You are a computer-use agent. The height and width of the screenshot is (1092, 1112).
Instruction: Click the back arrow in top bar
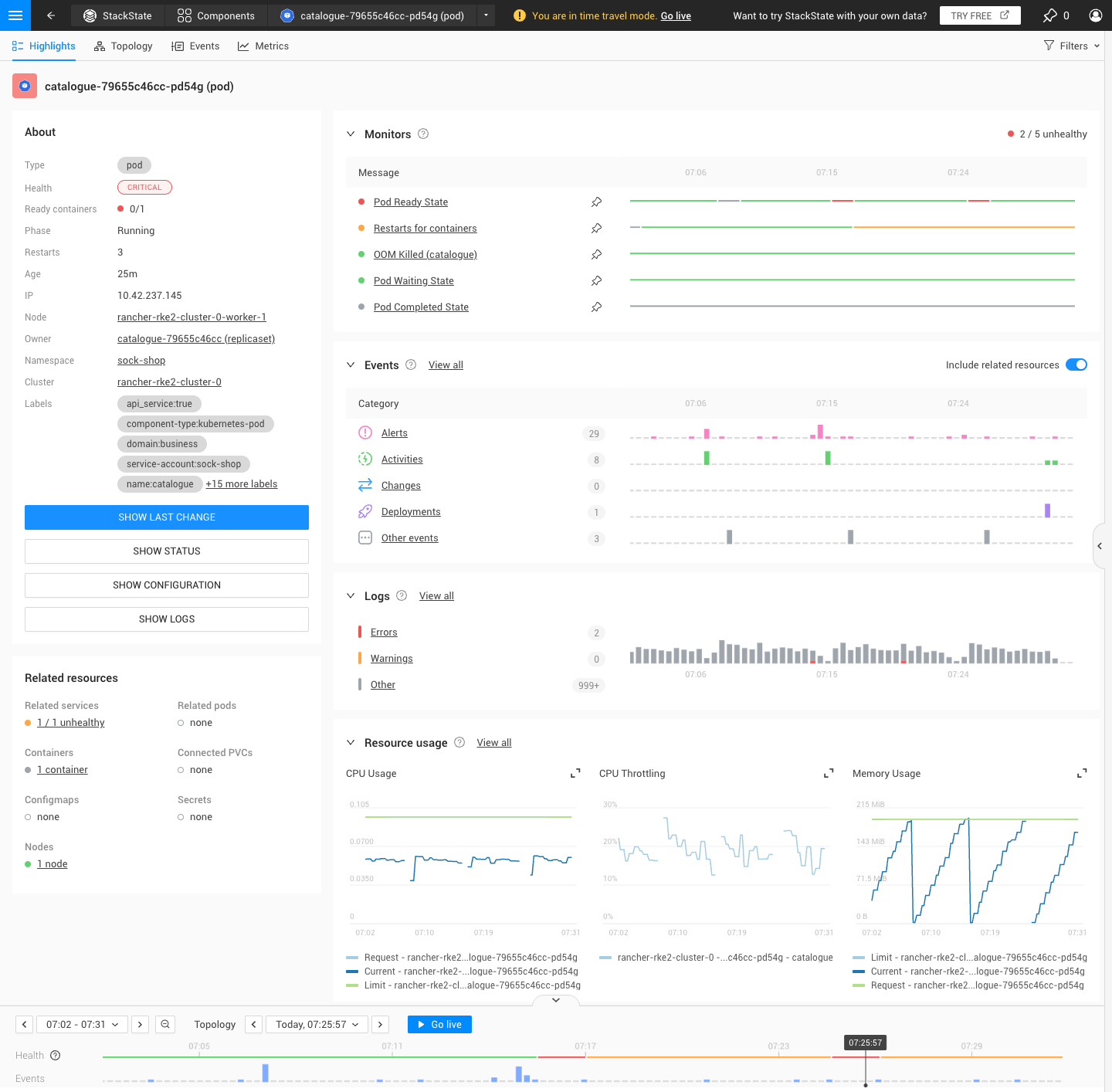tap(51, 15)
